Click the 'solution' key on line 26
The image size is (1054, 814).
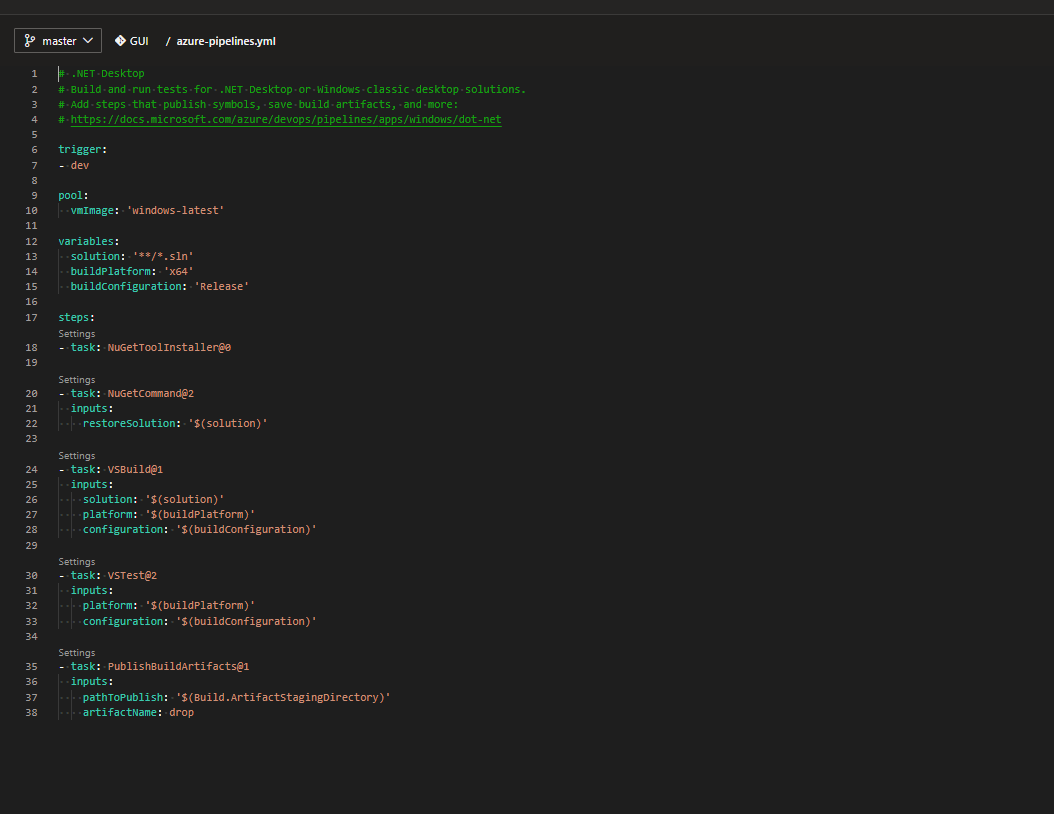pyautogui.click(x=108, y=499)
